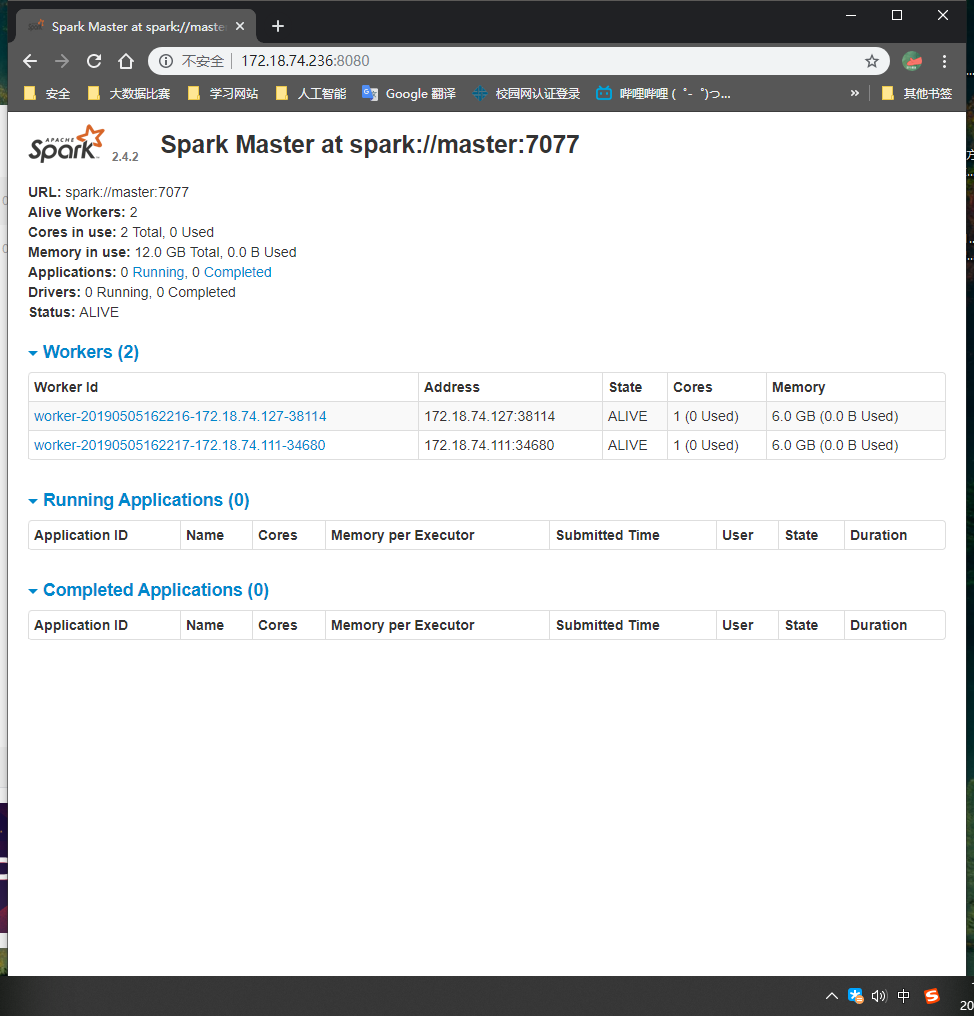Open the Running applications link
The width and height of the screenshot is (974, 1016).
point(159,272)
